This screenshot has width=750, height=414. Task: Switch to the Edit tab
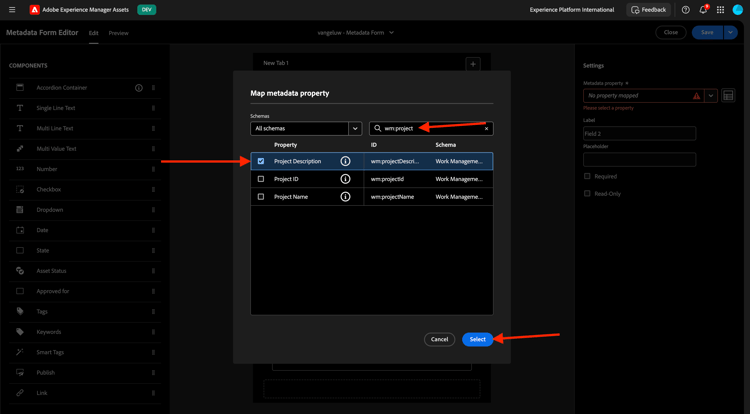93,33
